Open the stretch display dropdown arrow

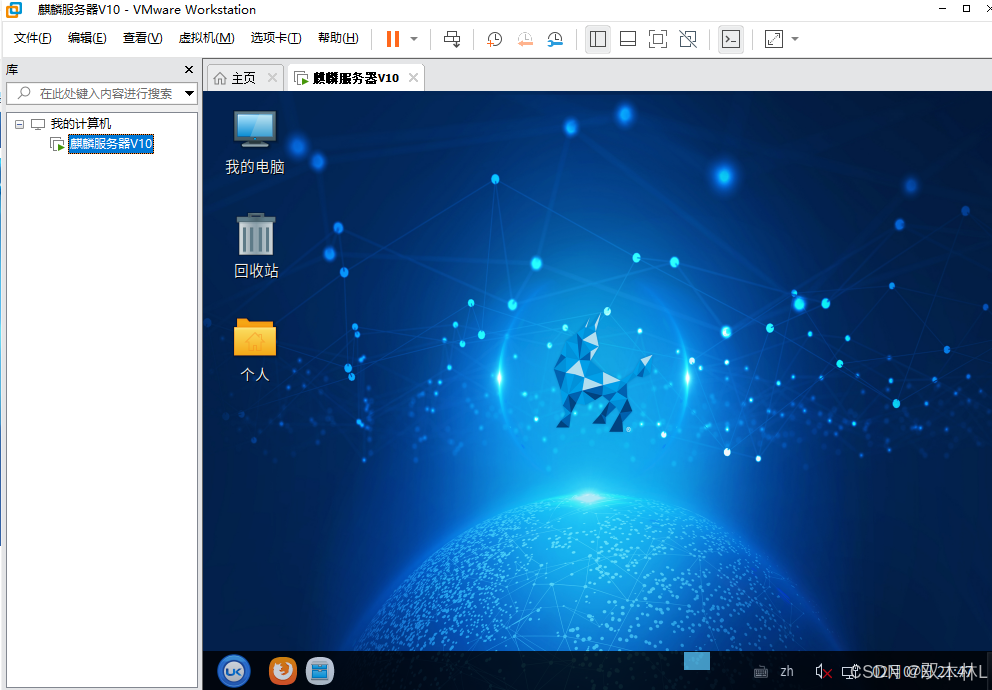pyautogui.click(x=795, y=39)
